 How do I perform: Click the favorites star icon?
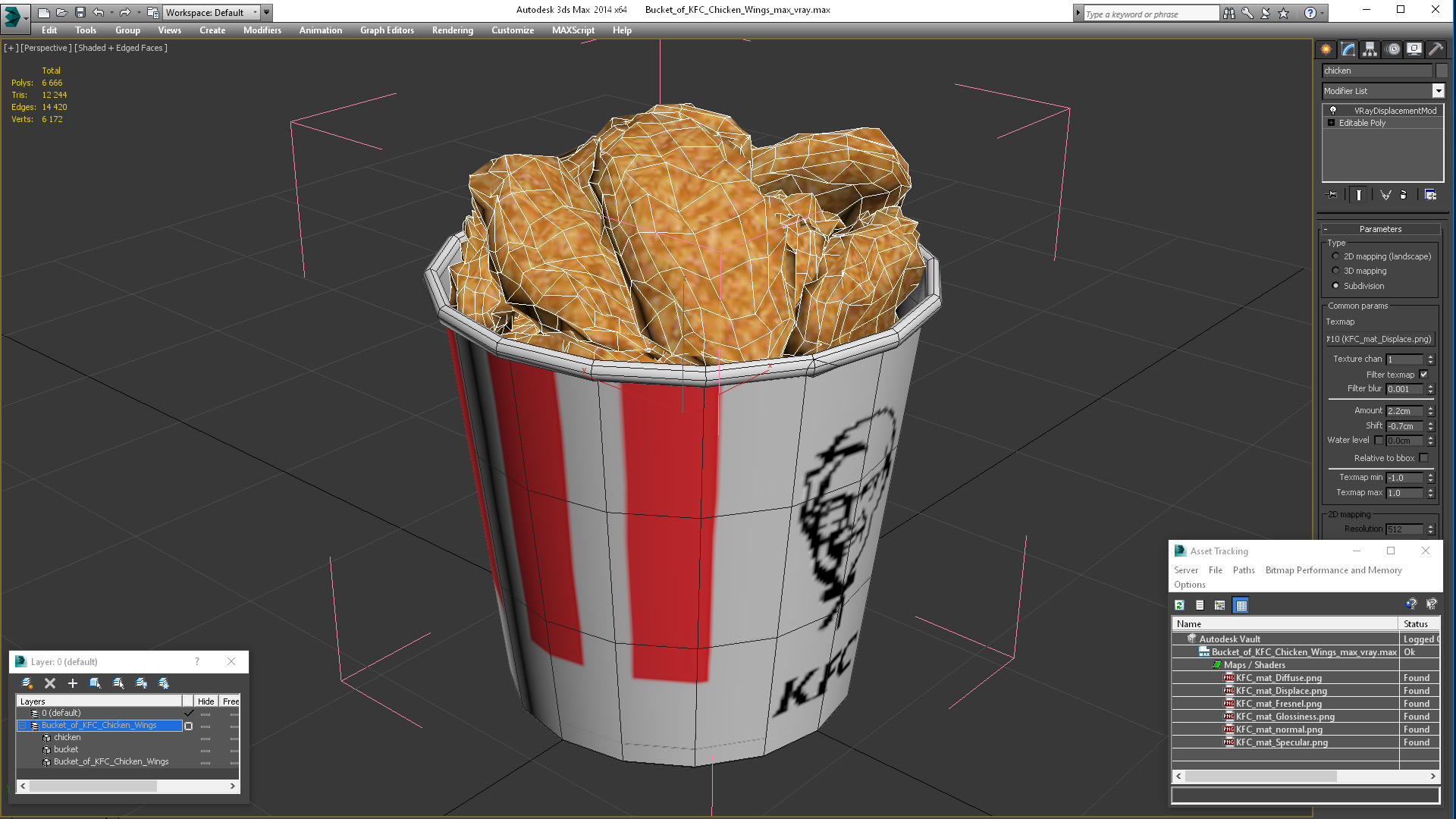click(1283, 13)
